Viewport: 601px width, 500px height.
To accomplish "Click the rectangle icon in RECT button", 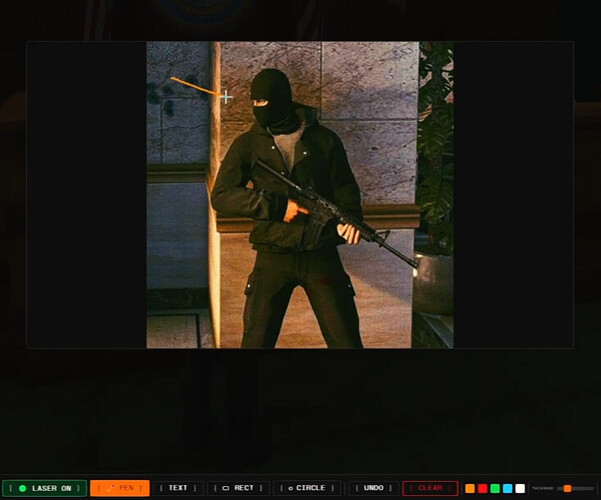I will [x=226, y=488].
